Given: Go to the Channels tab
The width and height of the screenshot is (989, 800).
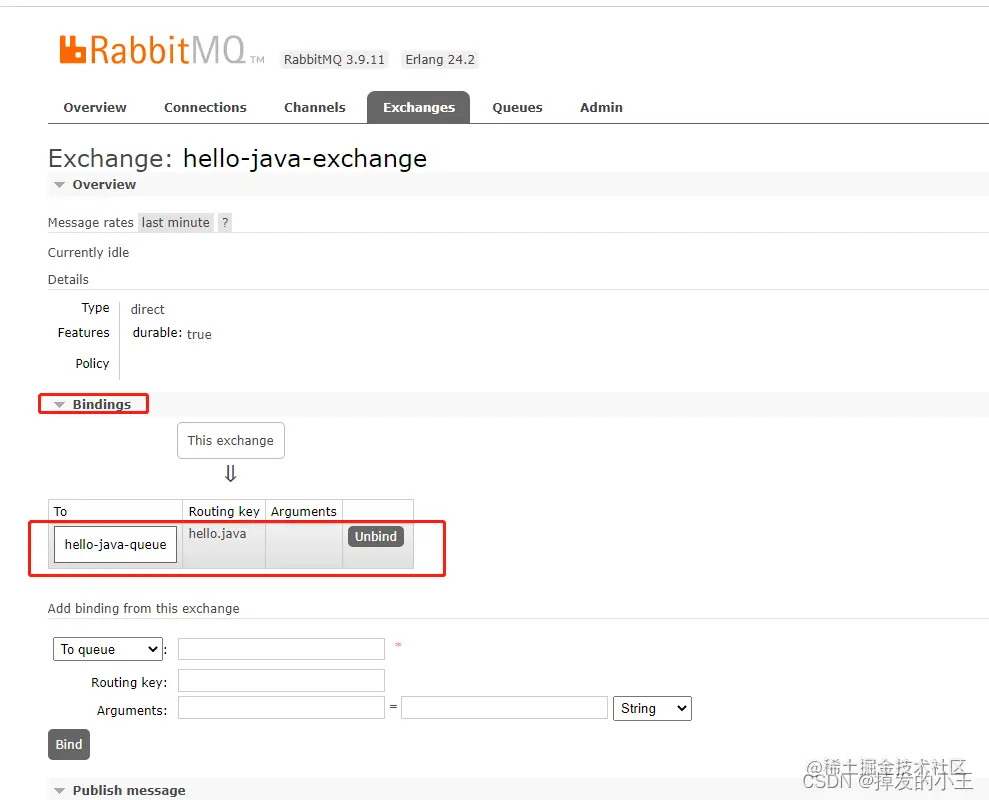Looking at the screenshot, I should tap(314, 107).
